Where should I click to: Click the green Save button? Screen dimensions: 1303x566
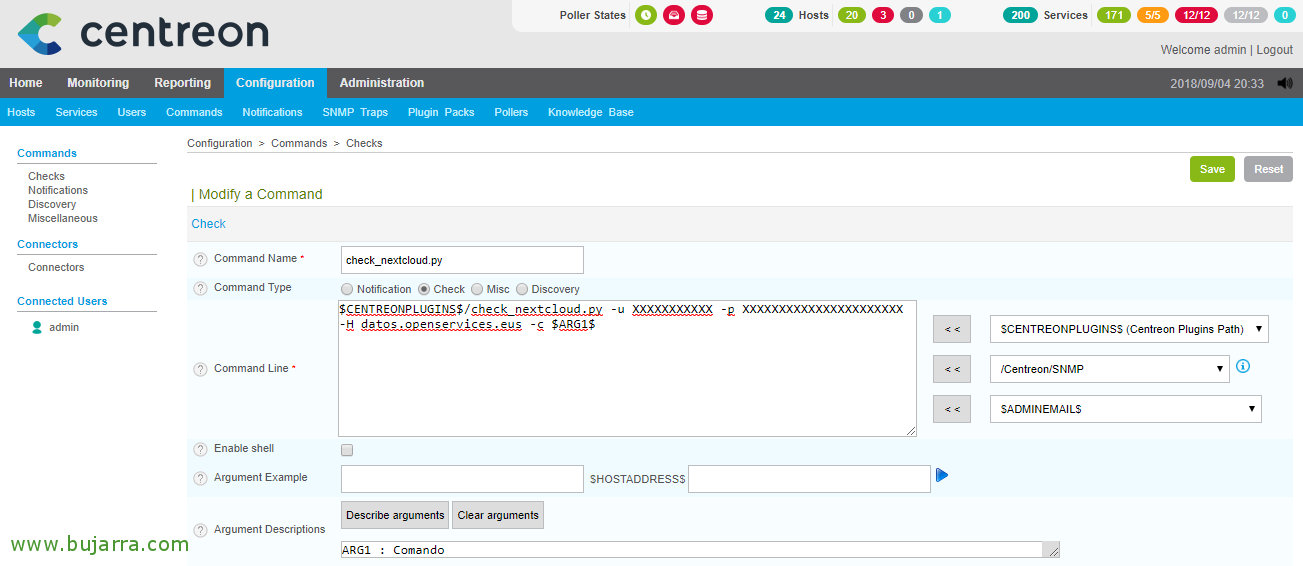(x=1212, y=169)
